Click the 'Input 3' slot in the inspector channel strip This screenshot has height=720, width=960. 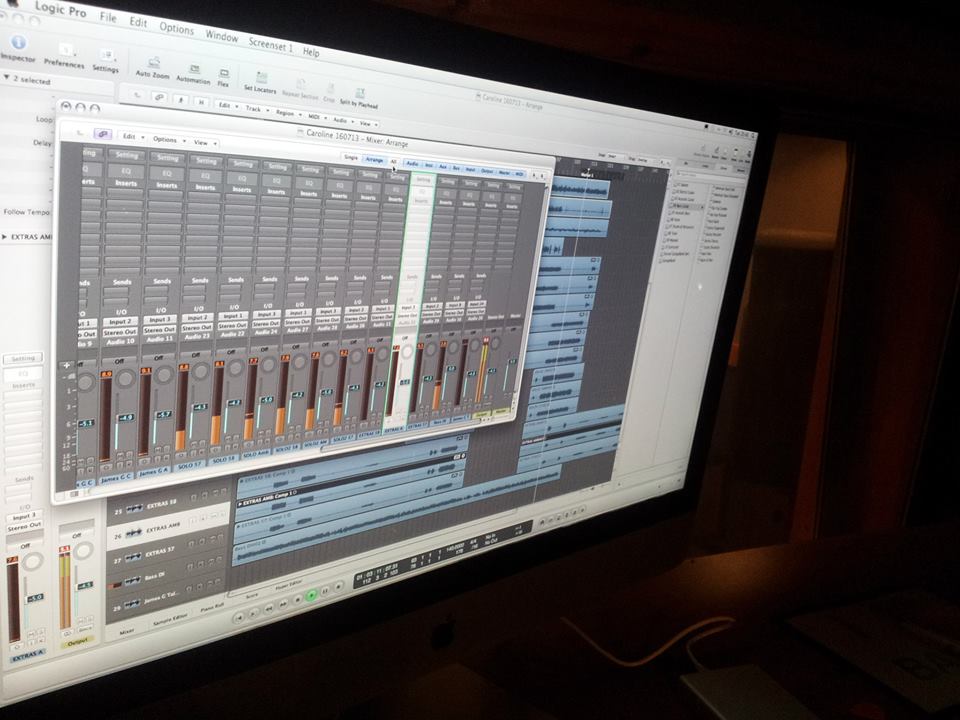tap(24, 517)
